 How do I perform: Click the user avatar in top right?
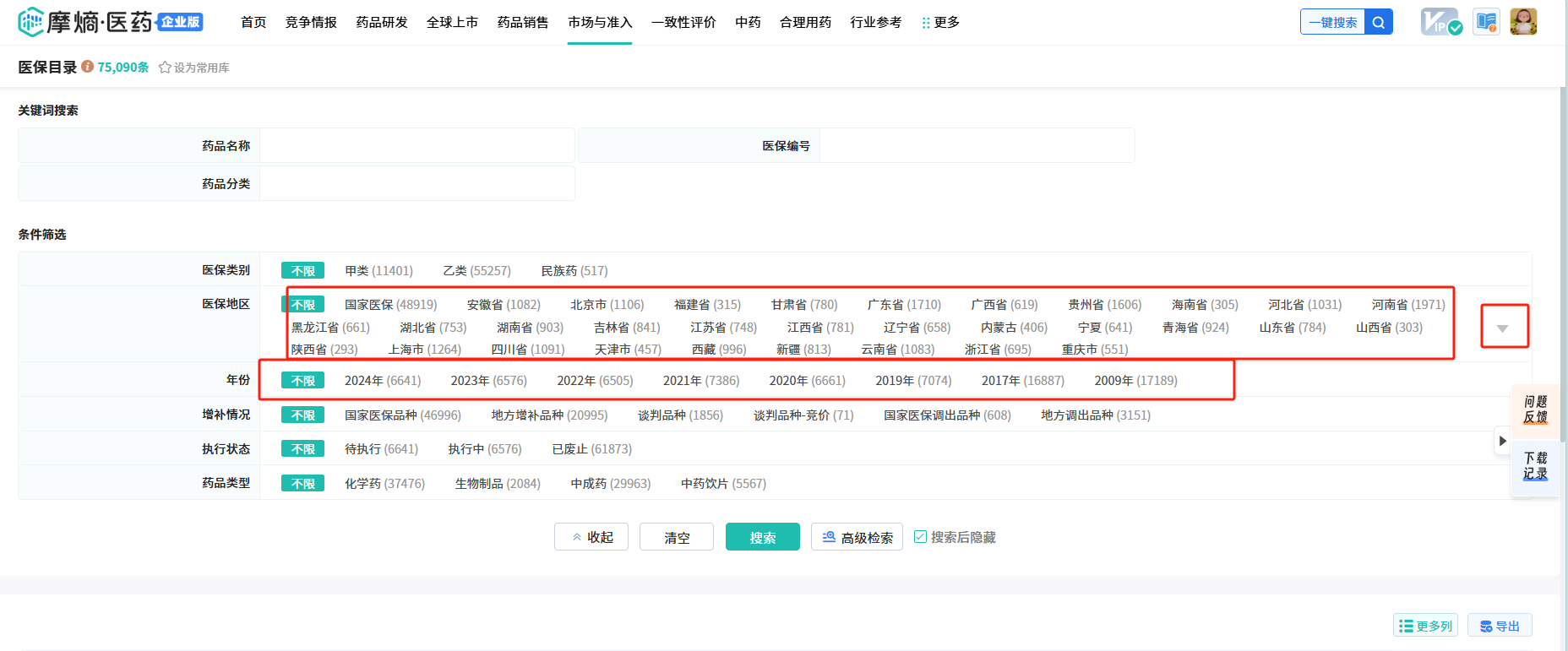pyautogui.click(x=1523, y=22)
